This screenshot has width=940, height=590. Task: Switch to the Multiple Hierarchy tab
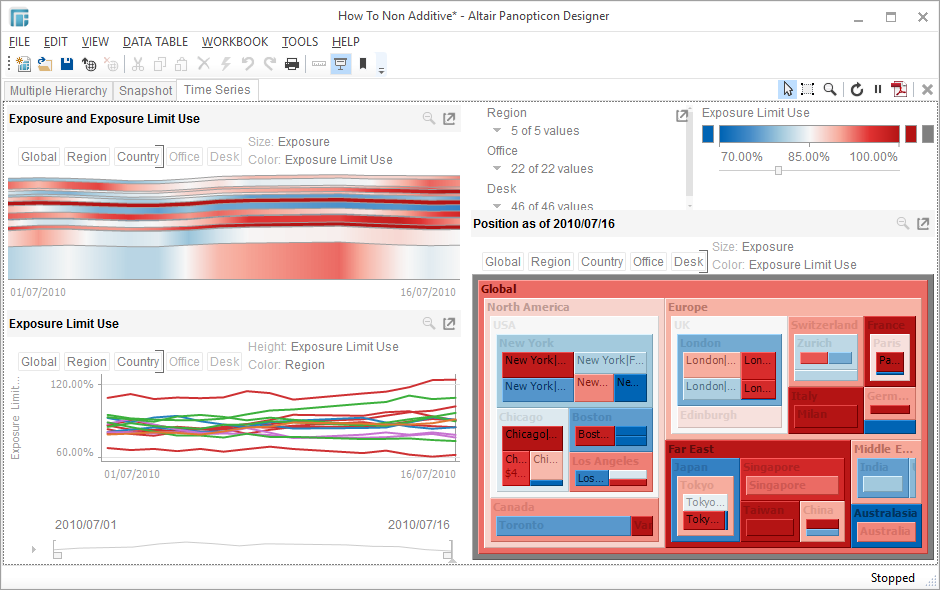click(58, 91)
